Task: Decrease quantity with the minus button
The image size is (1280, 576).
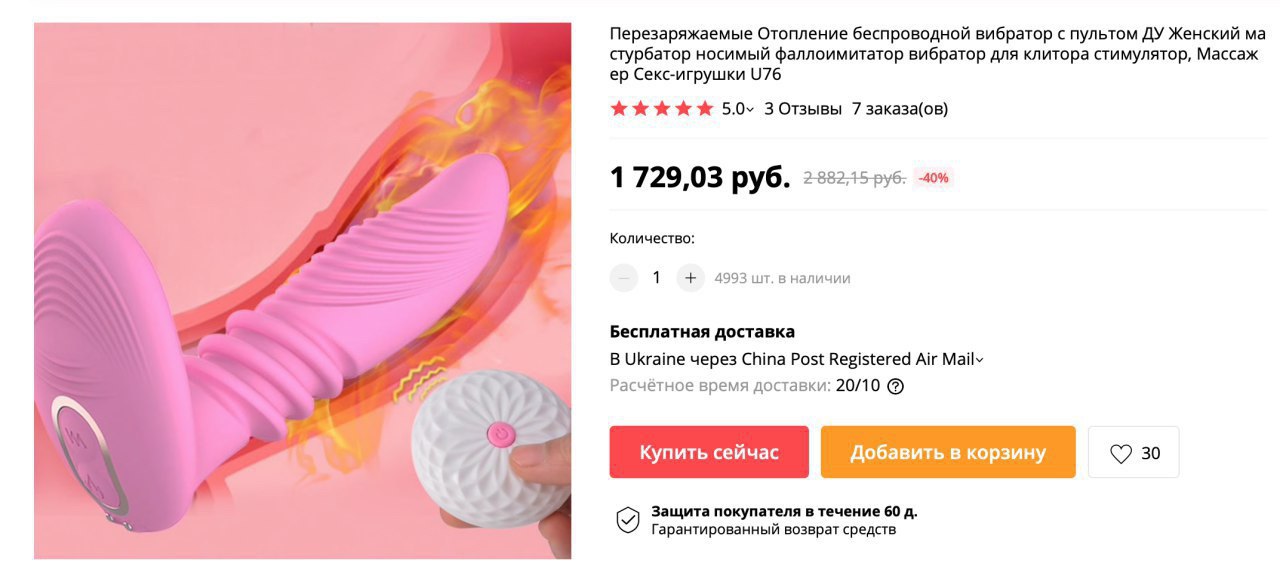Action: (624, 278)
